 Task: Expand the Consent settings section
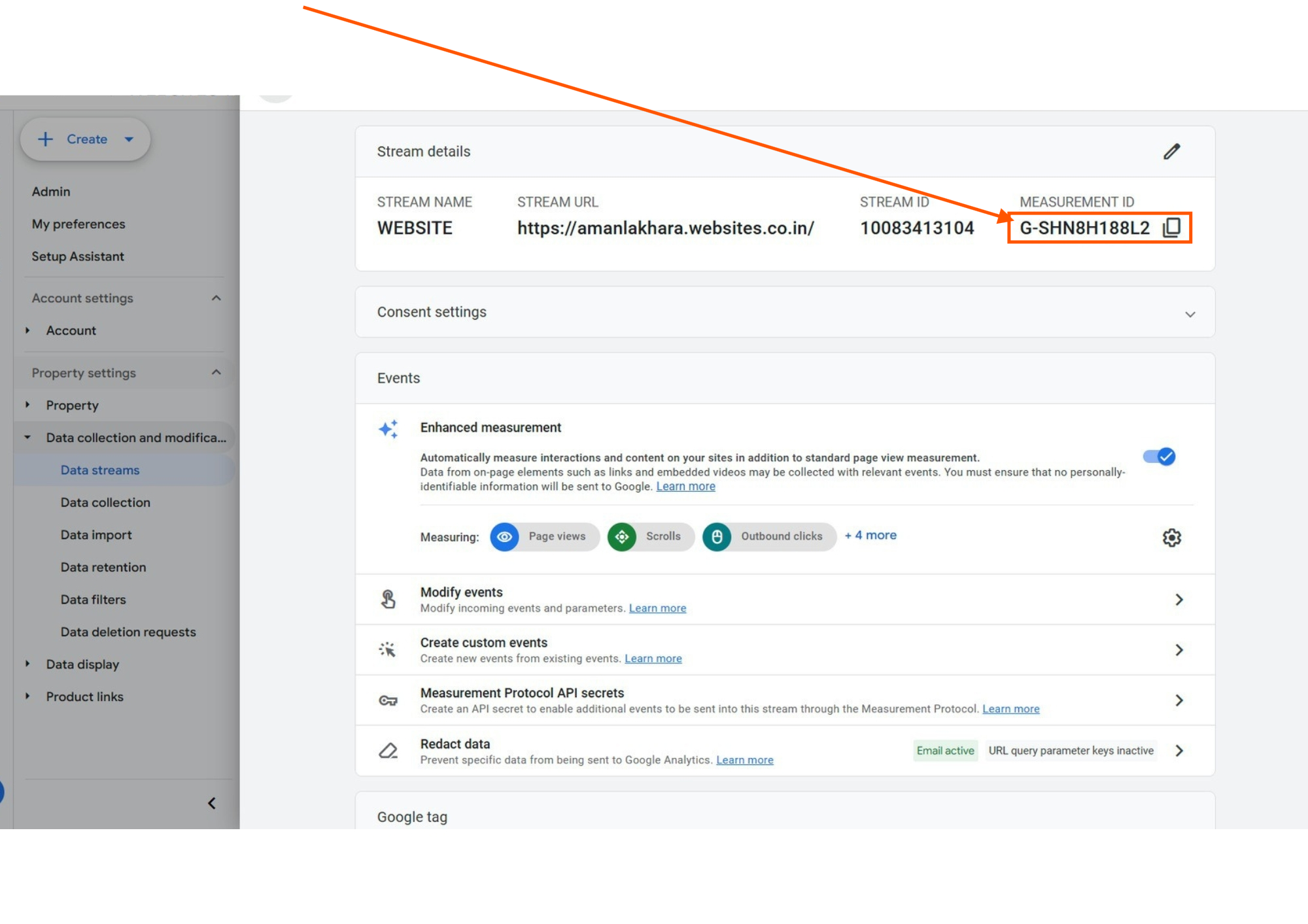(x=1190, y=314)
